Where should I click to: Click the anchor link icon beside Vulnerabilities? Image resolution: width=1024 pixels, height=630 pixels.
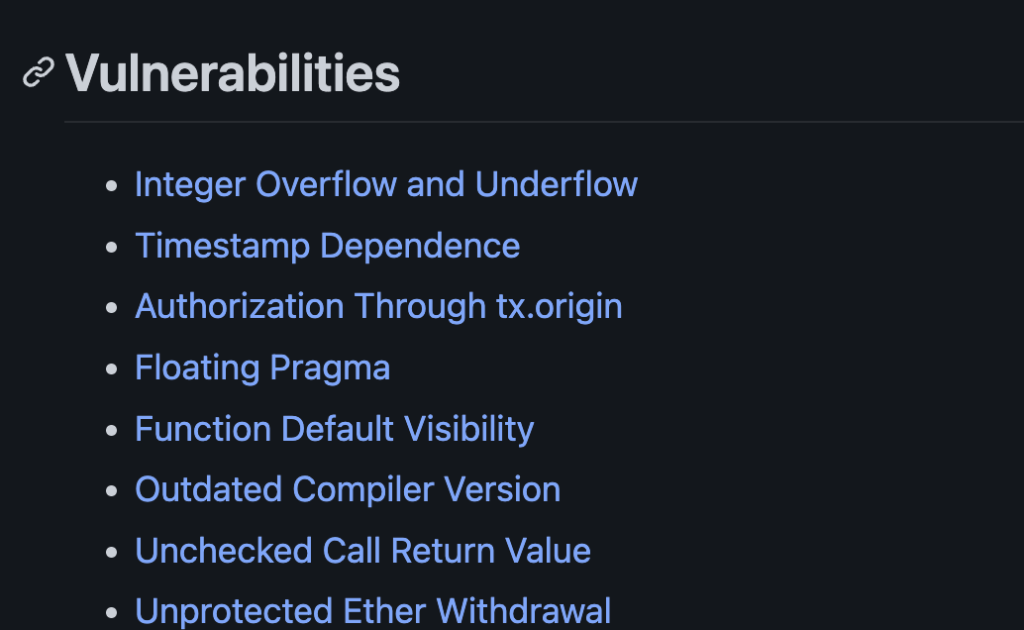pos(38,73)
